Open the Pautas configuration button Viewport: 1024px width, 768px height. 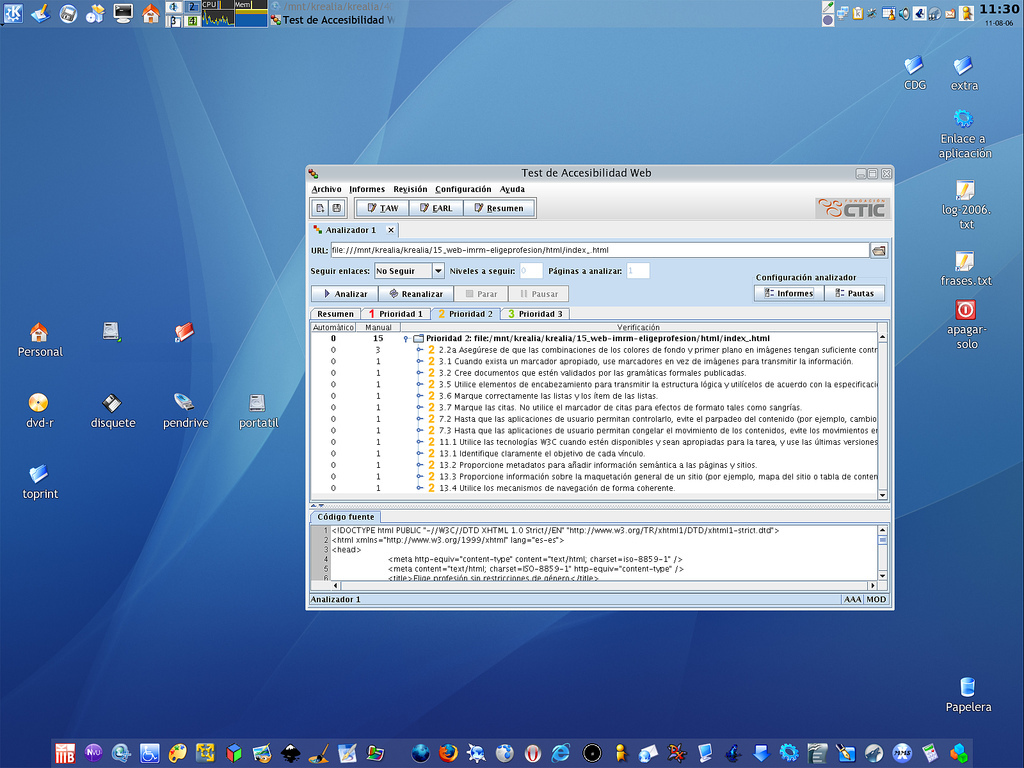pos(855,294)
